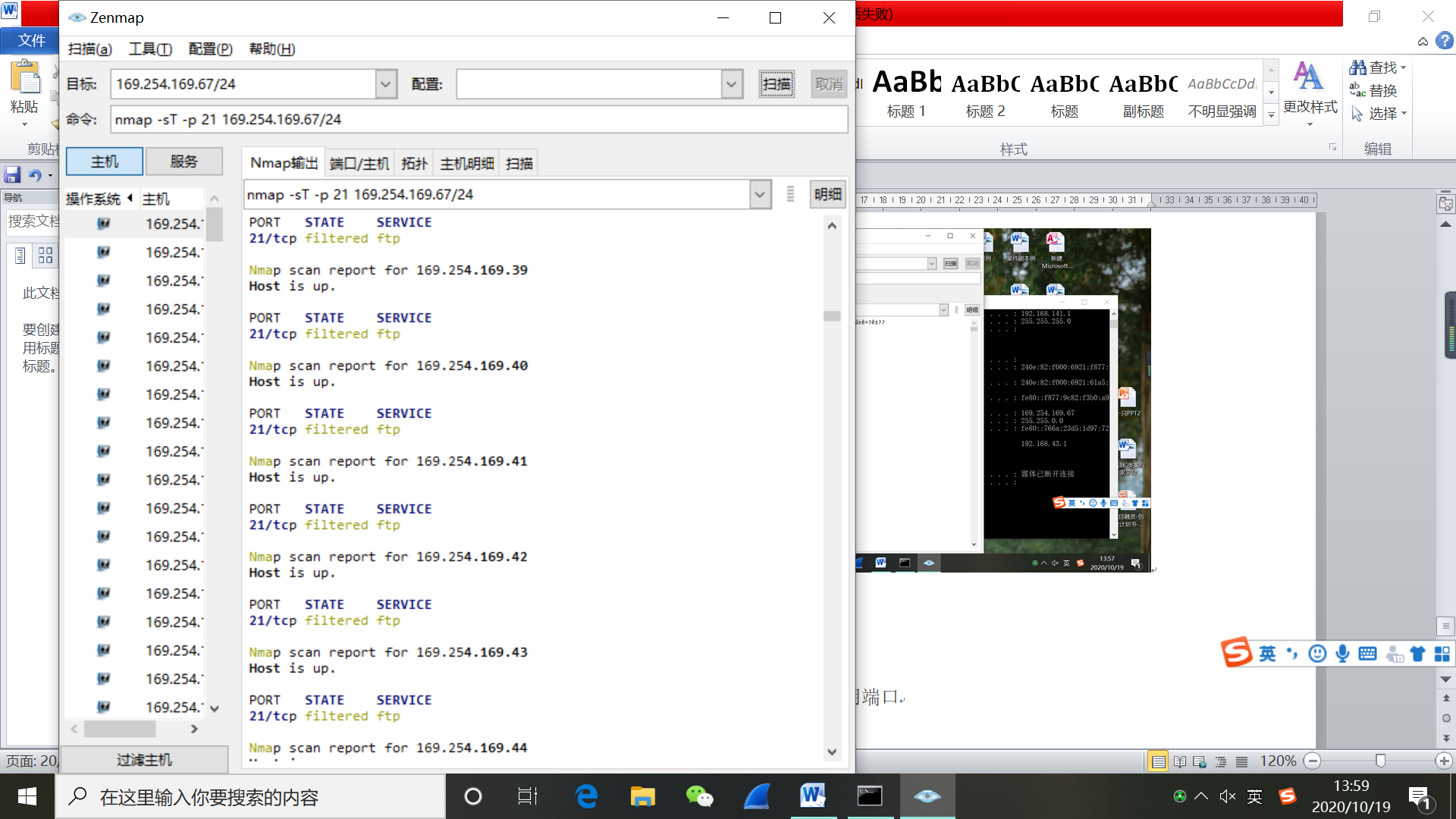Open WeChat from the taskbar
The height and width of the screenshot is (819, 1456).
(699, 796)
